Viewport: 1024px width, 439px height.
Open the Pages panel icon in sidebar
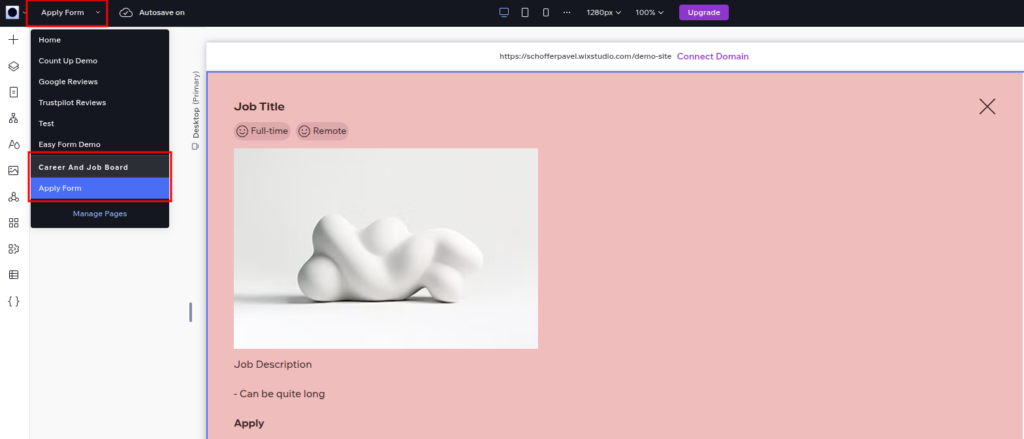coord(13,92)
